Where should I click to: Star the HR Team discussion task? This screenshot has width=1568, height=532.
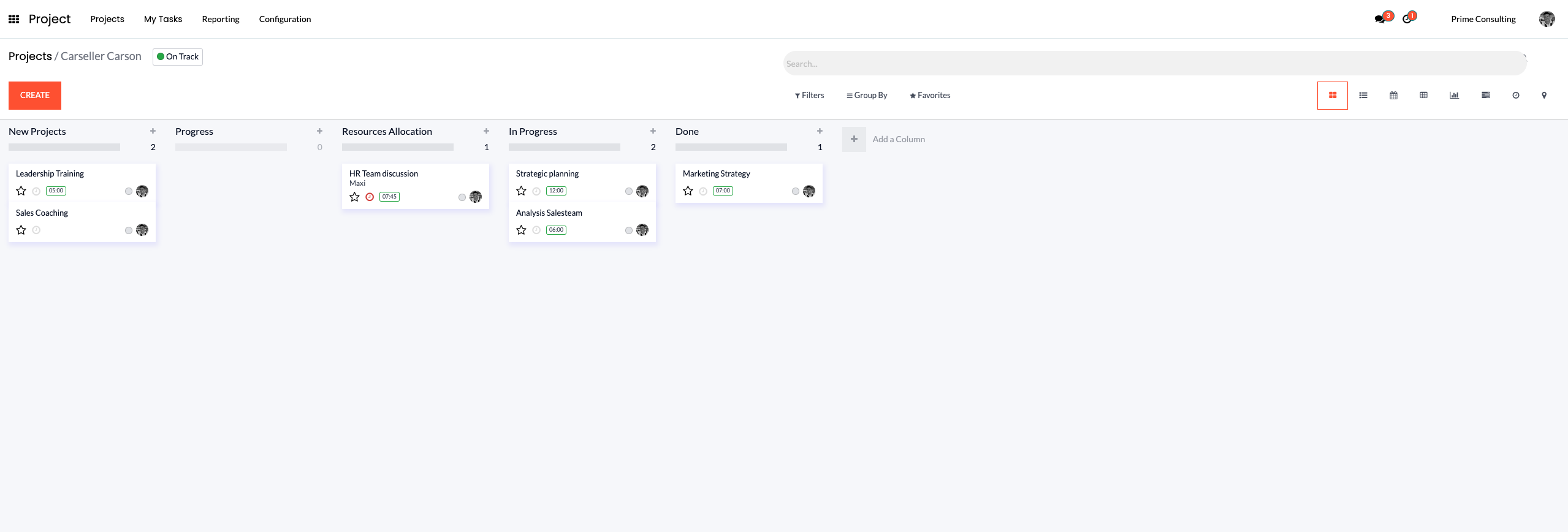pyautogui.click(x=355, y=197)
